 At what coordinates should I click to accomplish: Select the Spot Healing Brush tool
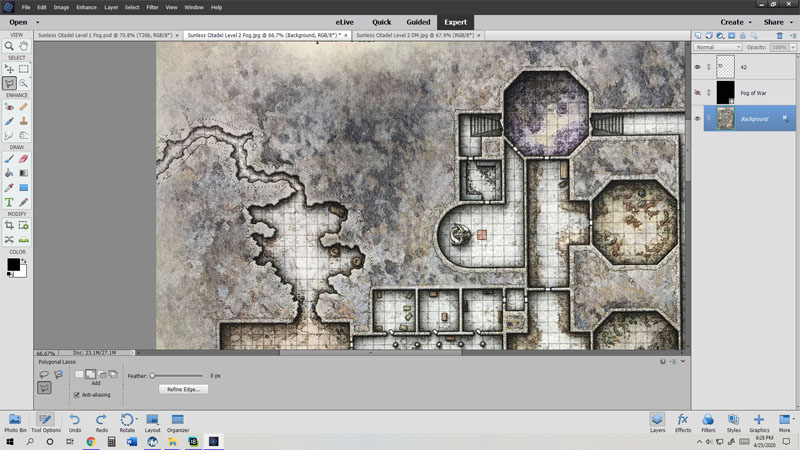tap(23, 107)
